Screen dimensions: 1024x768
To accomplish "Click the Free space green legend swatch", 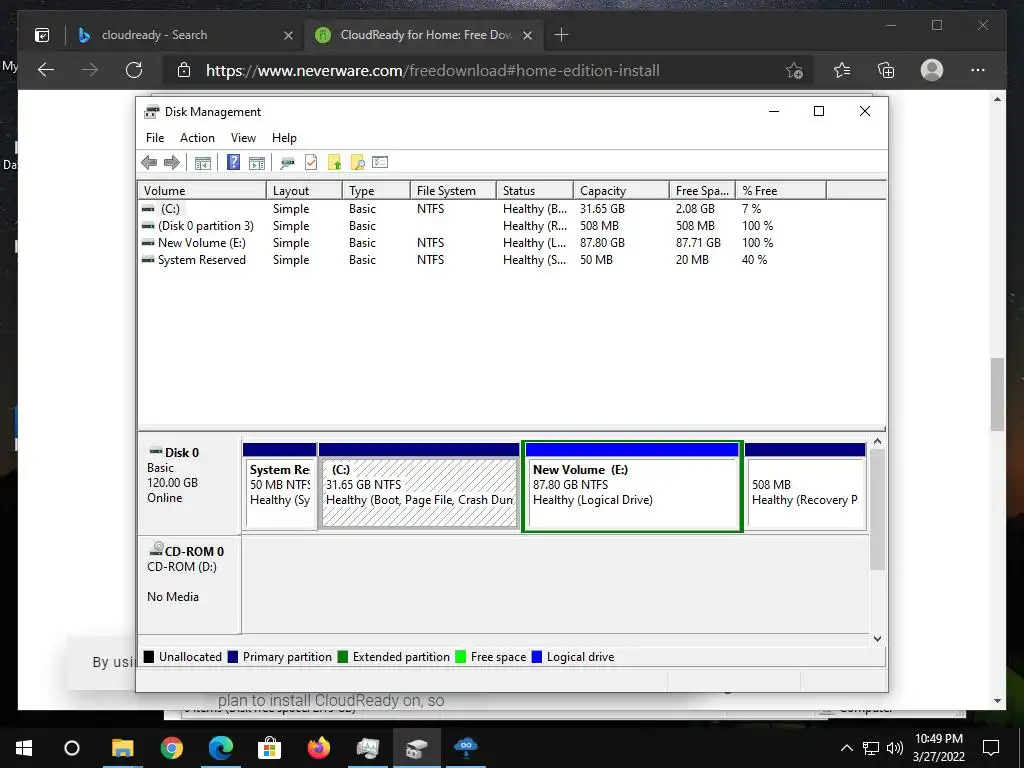I will (x=460, y=657).
